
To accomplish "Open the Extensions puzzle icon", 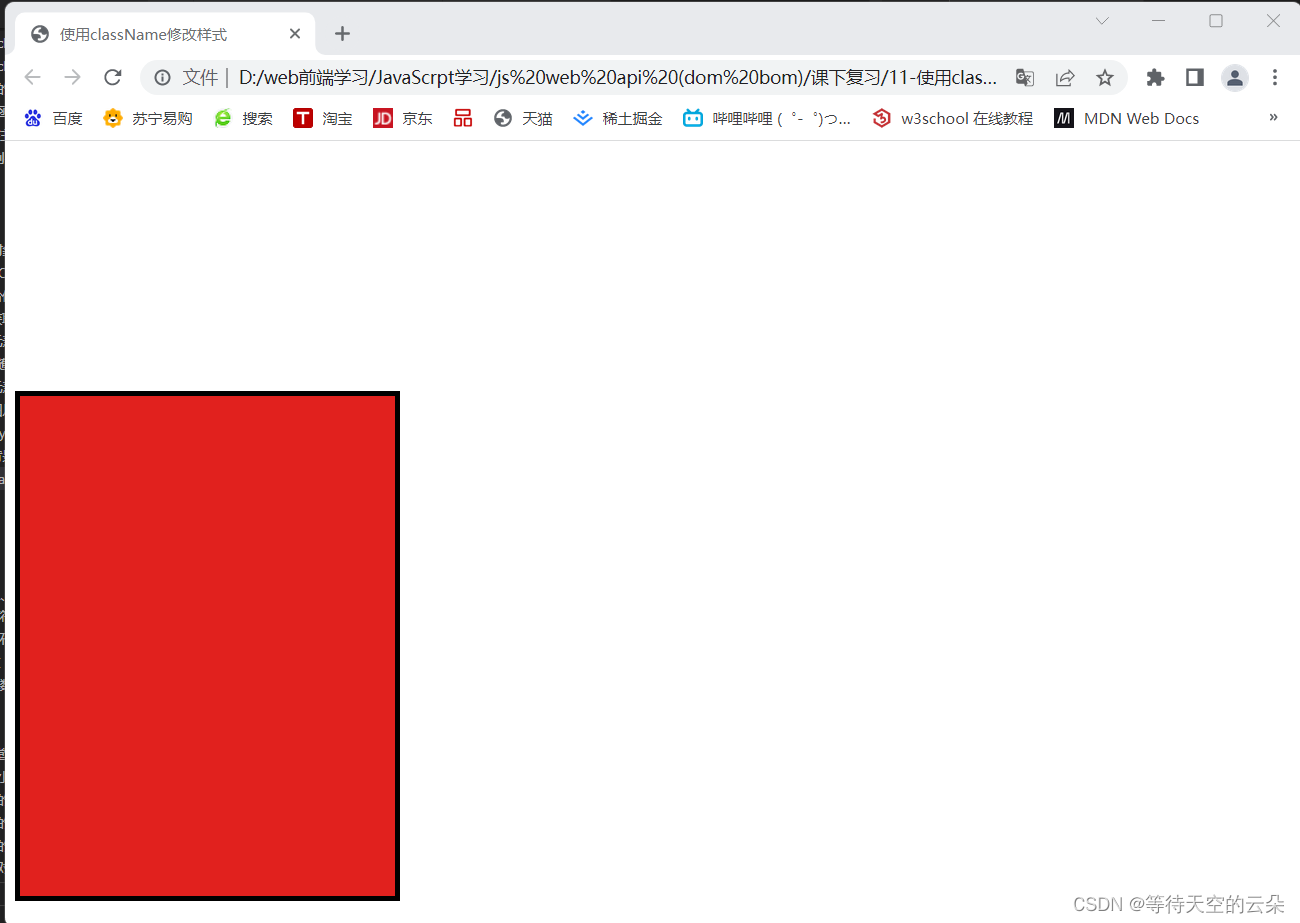I will coord(1155,77).
